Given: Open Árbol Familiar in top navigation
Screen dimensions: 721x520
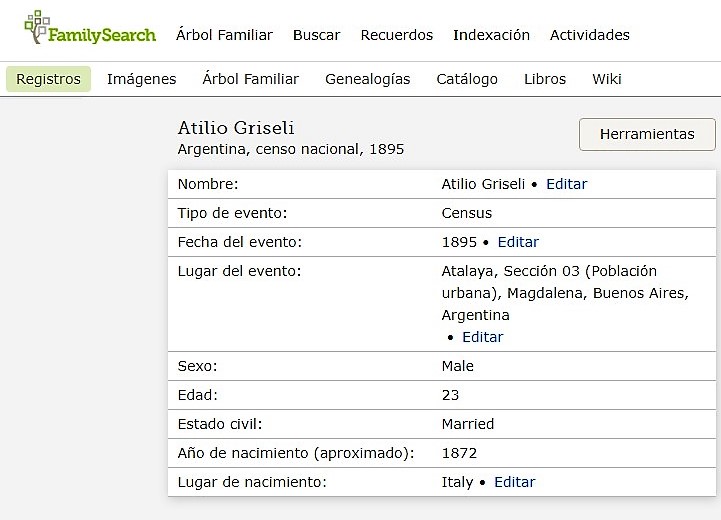Looking at the screenshot, I should click(224, 35).
